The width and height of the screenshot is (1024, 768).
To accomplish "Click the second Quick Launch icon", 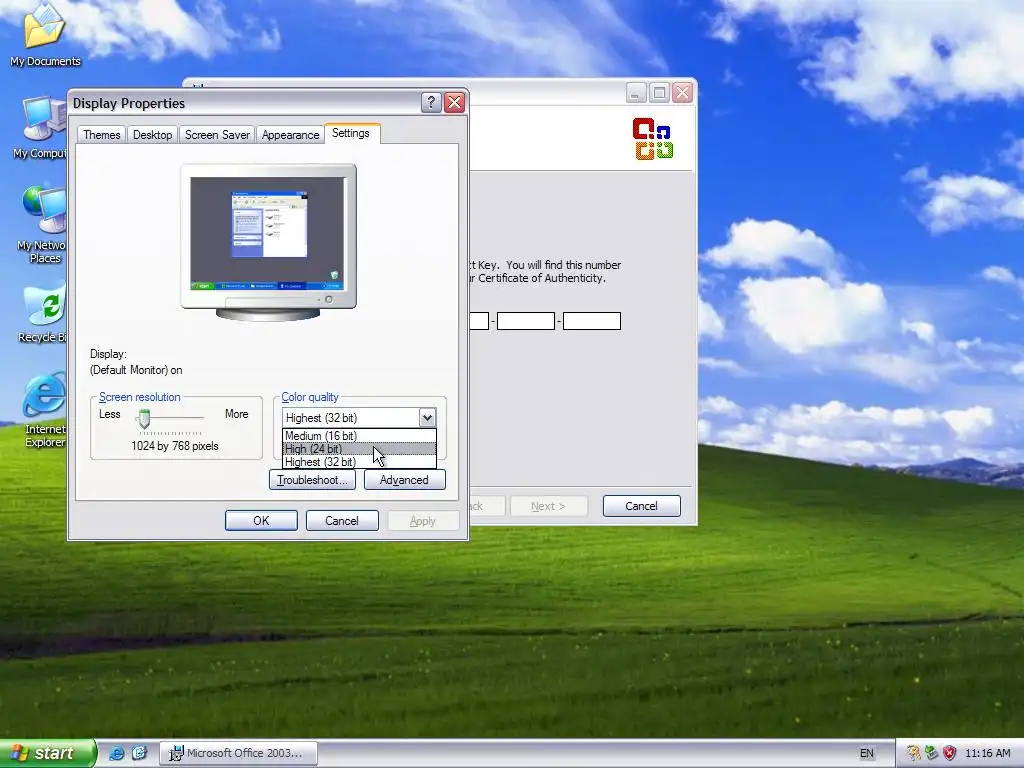I will point(139,753).
